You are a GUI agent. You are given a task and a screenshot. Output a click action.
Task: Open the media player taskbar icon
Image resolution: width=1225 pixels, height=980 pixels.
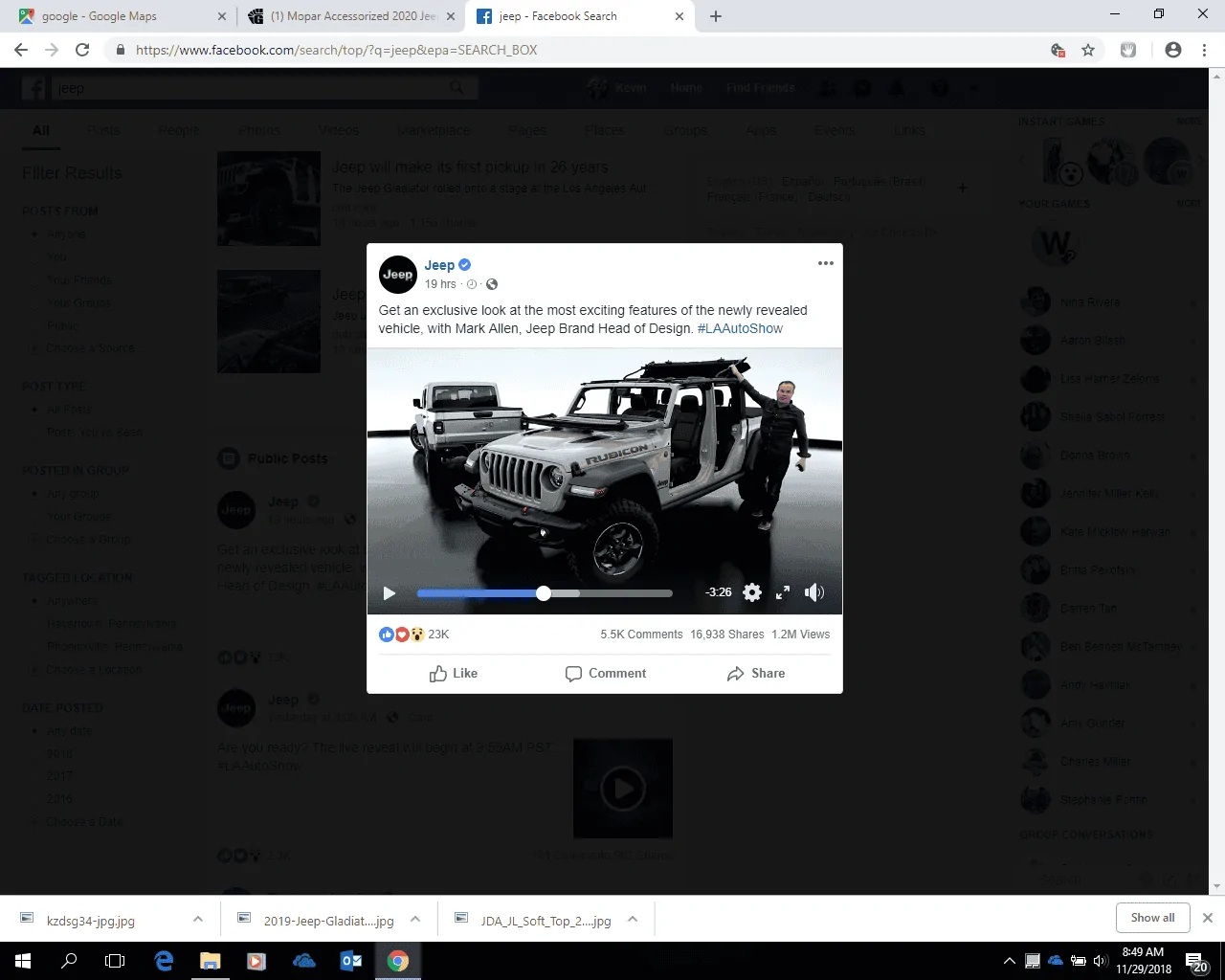coord(256,961)
